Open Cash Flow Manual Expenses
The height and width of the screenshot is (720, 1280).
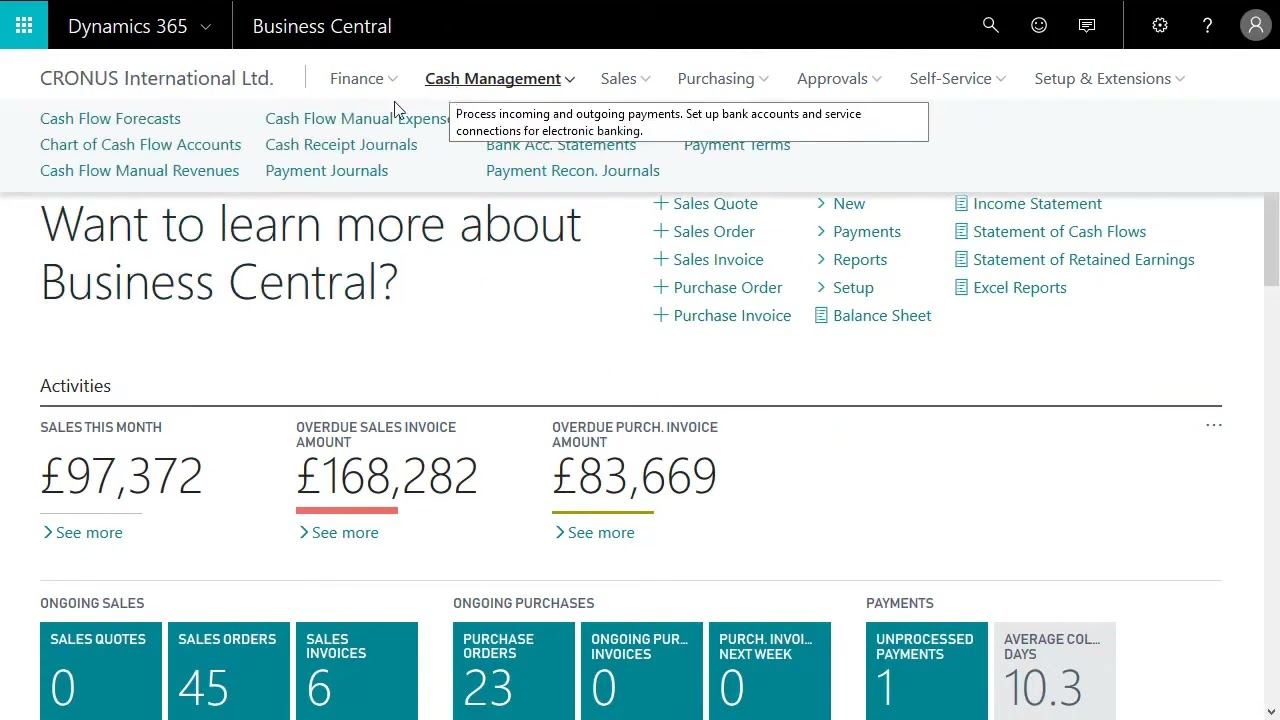click(x=356, y=118)
